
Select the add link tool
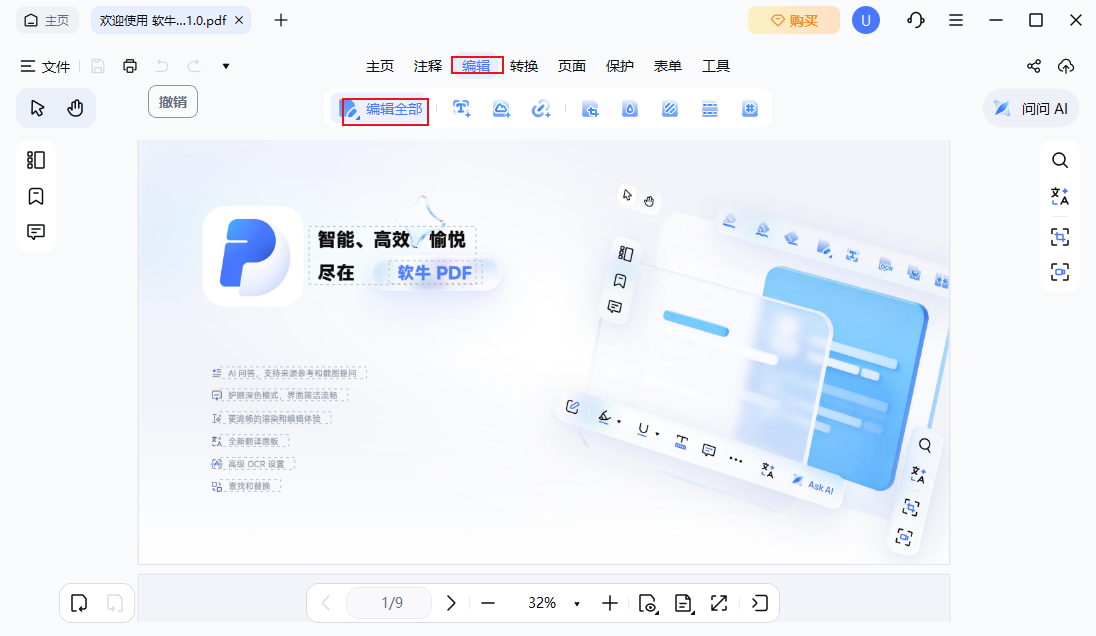(x=540, y=109)
